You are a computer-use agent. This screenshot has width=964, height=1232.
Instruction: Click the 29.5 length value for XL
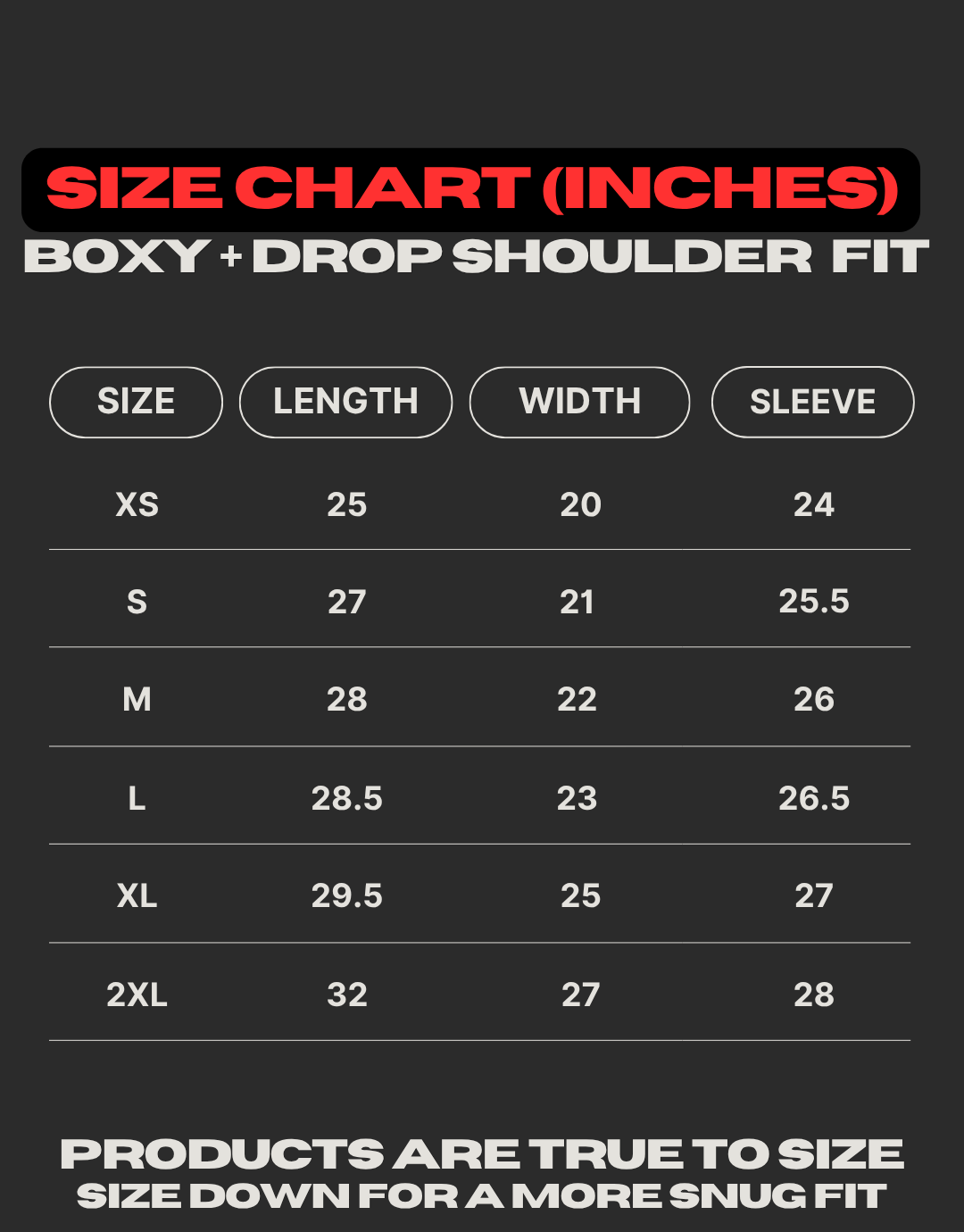coord(346,895)
